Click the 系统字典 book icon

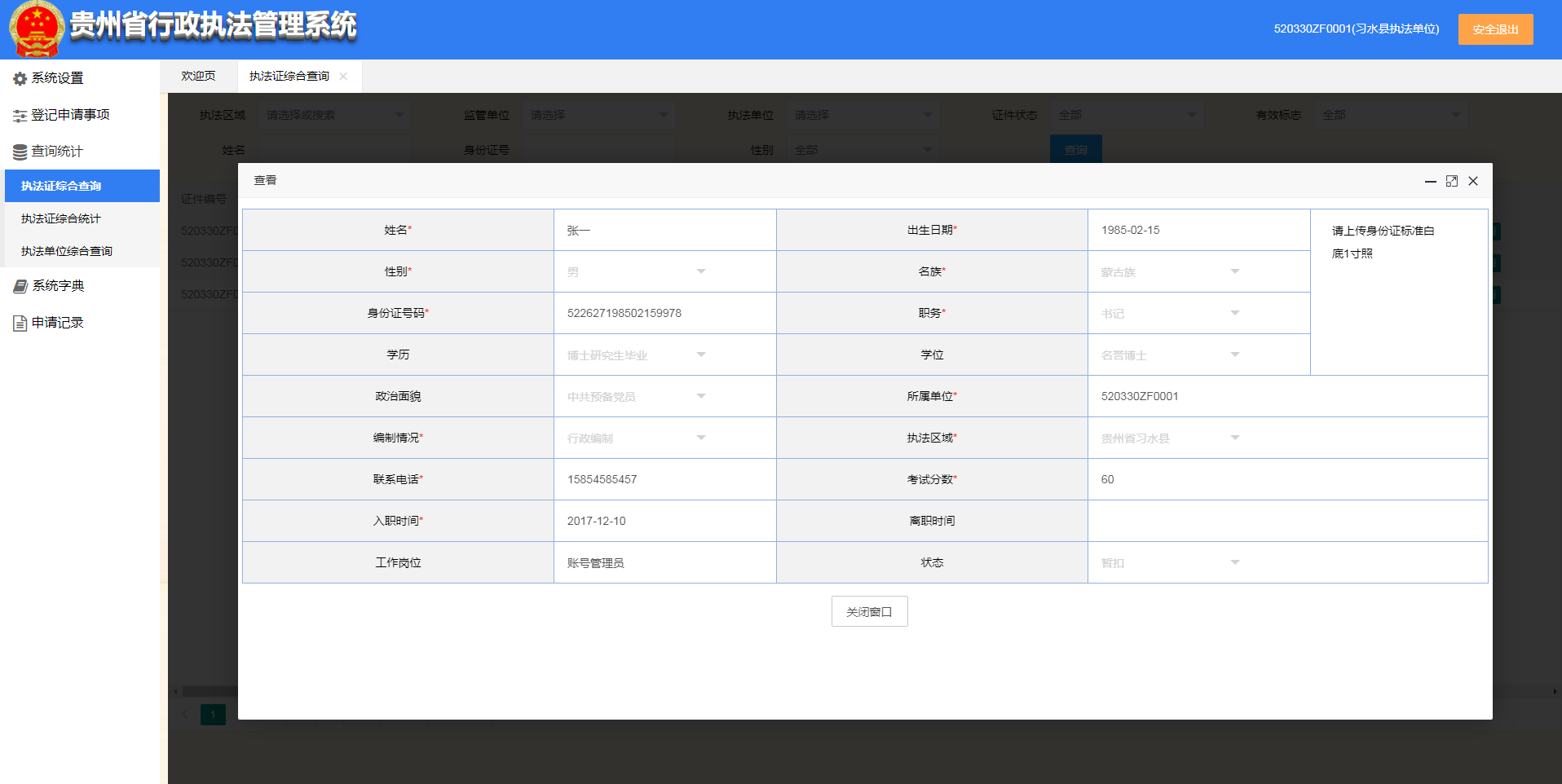(20, 286)
